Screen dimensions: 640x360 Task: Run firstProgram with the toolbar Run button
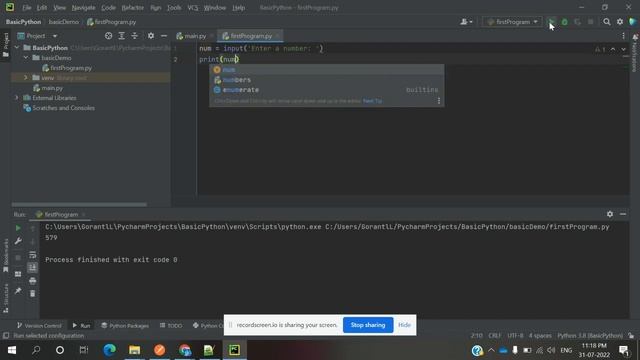tap(551, 22)
